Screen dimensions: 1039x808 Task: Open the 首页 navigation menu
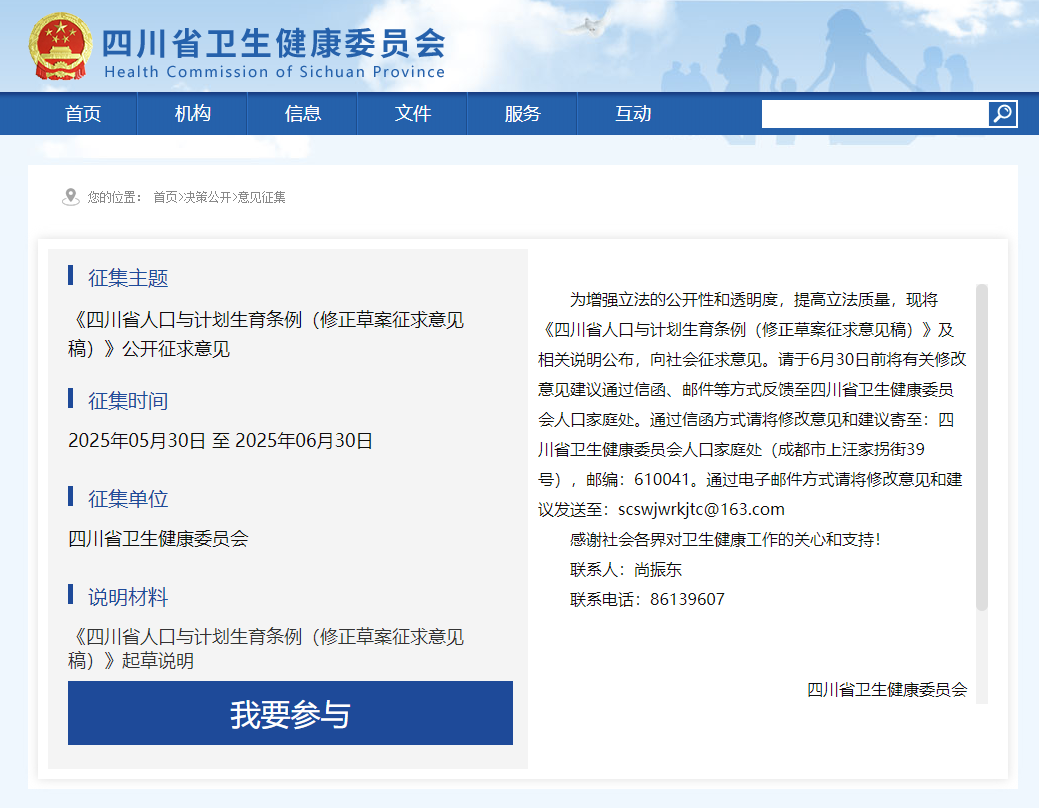[83, 113]
